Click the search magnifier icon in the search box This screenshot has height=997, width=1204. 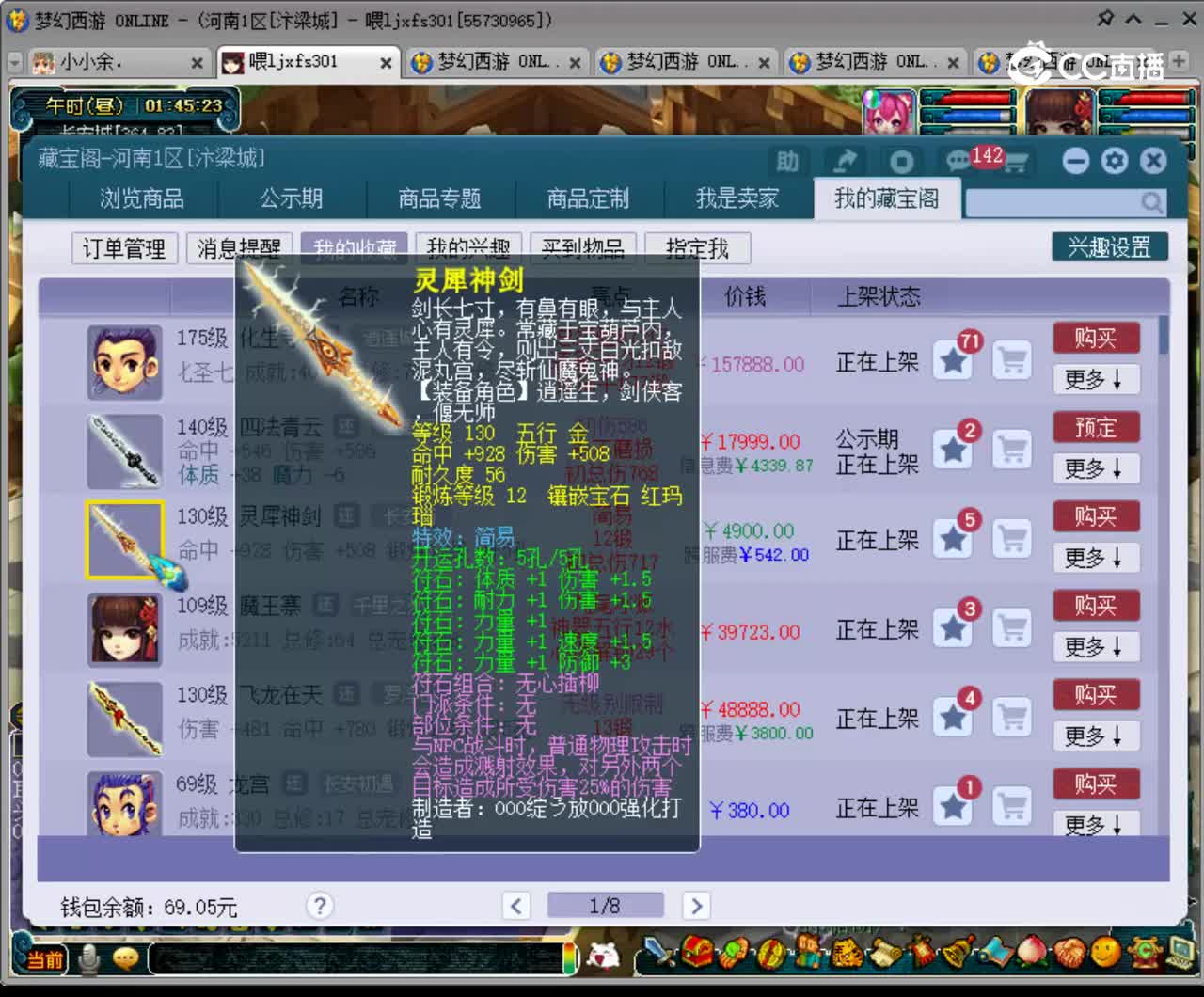(1153, 201)
